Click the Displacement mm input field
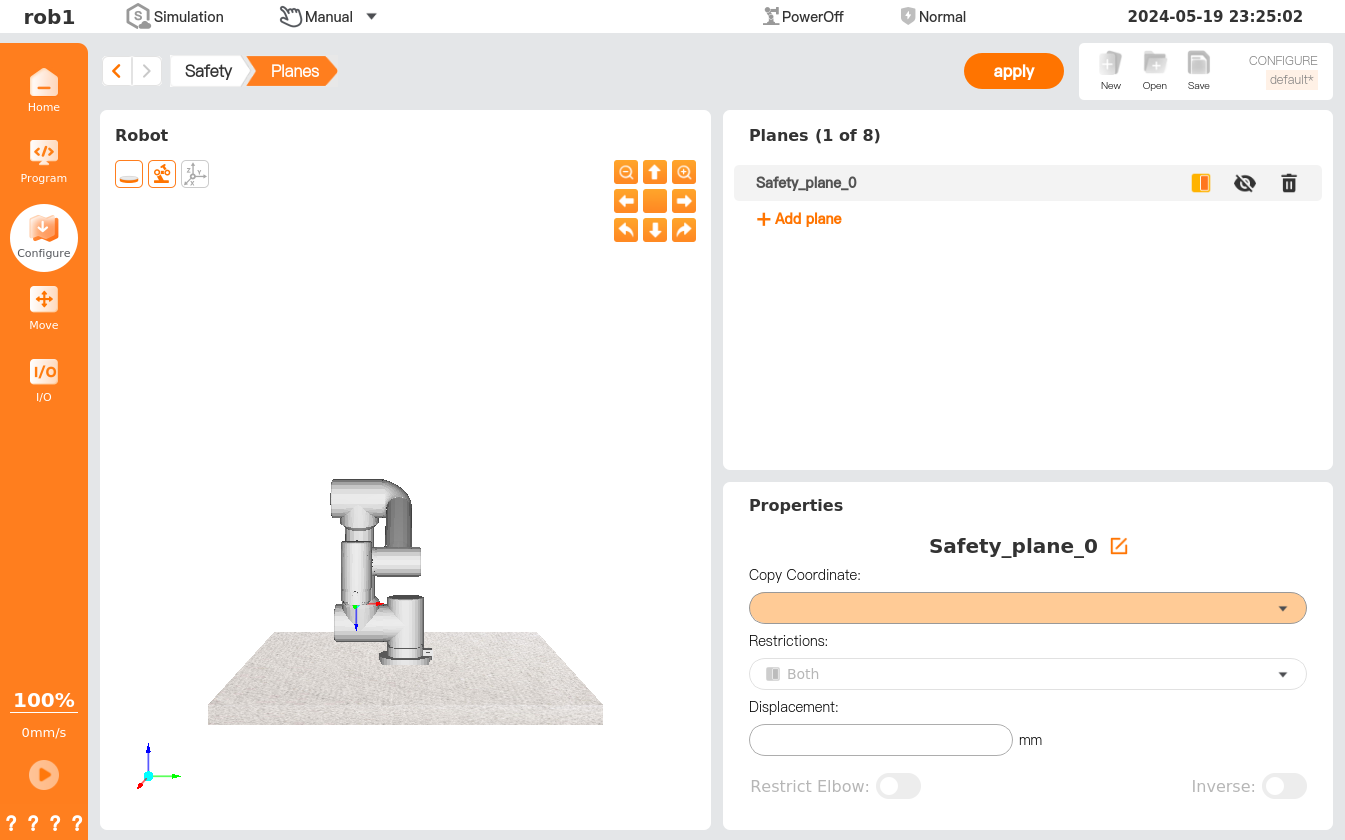This screenshot has width=1345, height=840. point(880,740)
